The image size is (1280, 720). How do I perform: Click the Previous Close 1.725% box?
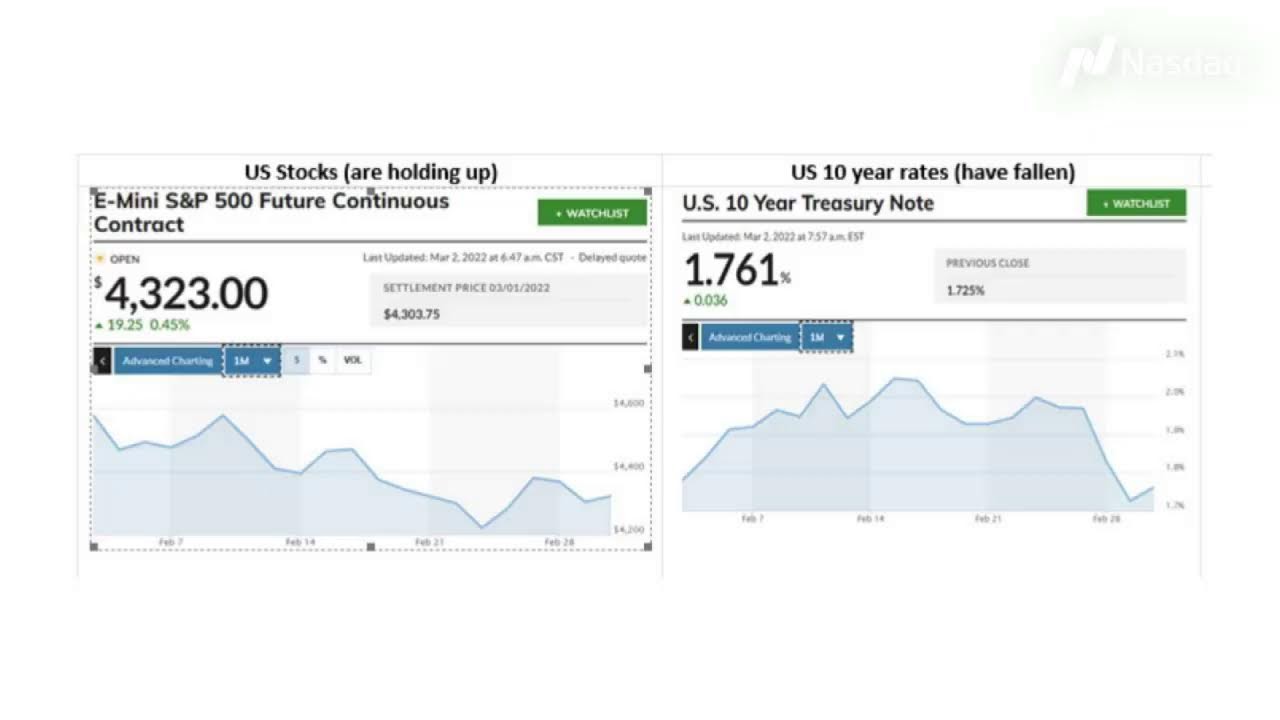pos(1060,276)
